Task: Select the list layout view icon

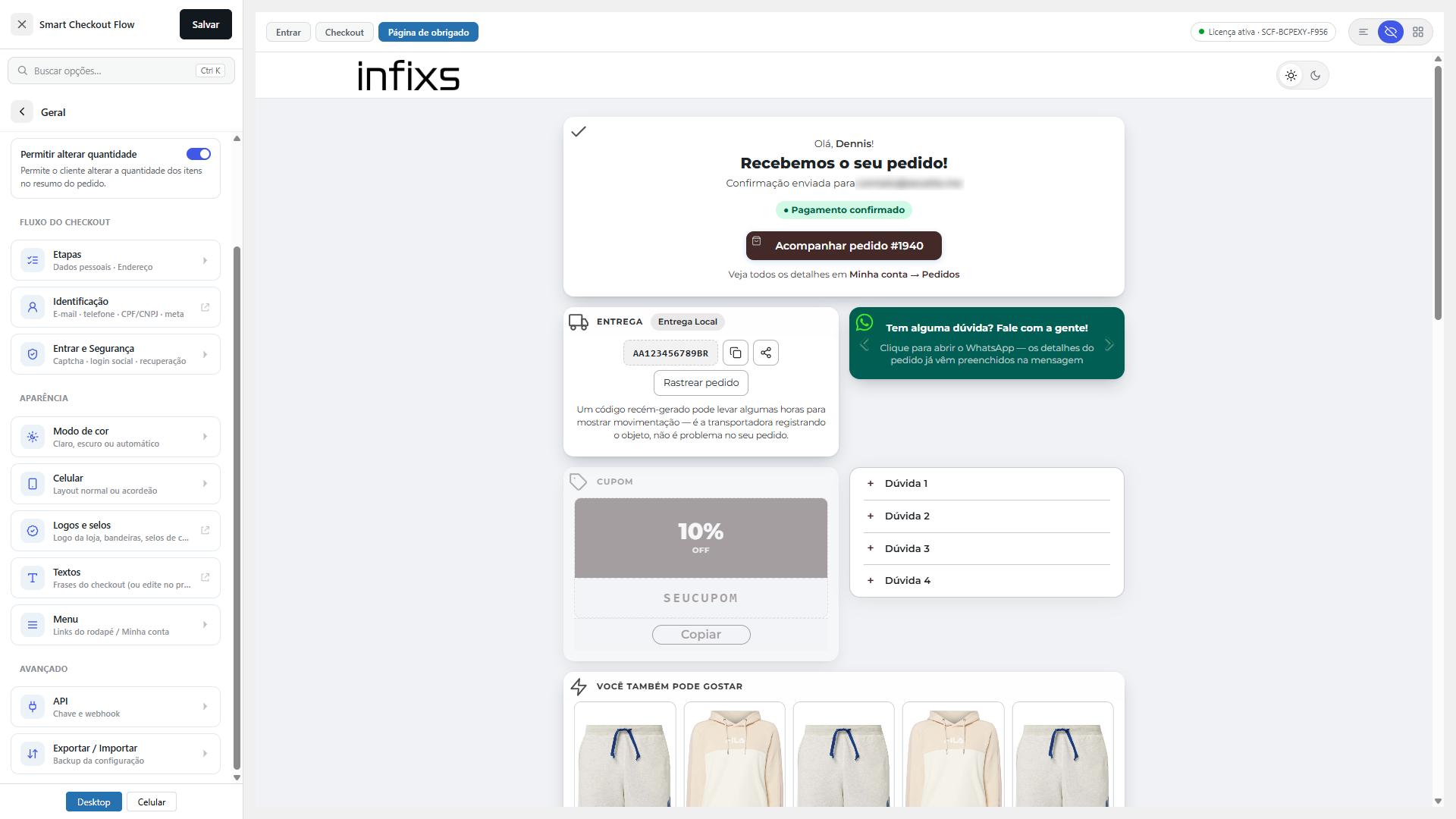Action: pos(1363,32)
